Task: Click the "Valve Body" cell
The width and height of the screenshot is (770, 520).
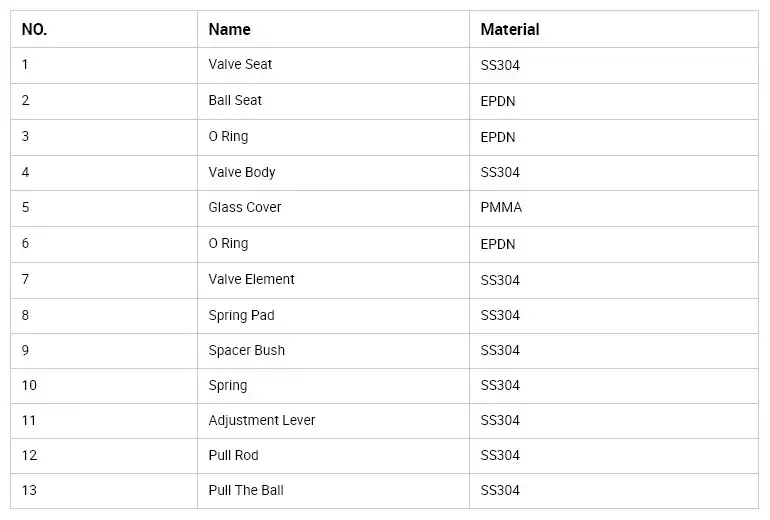Action: [242, 172]
